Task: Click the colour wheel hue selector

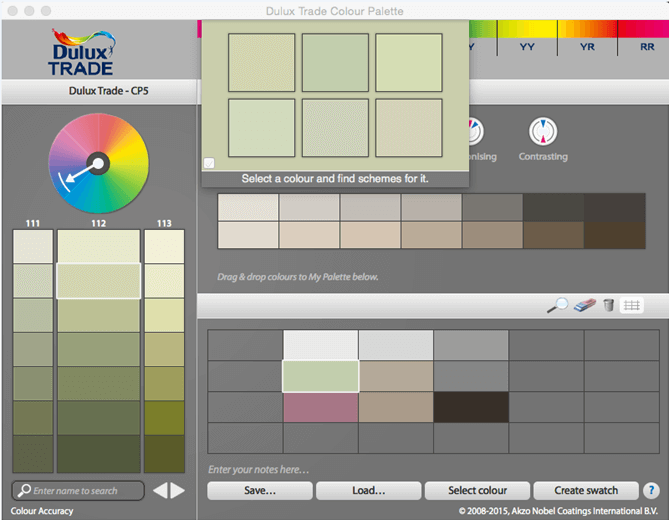Action: pyautogui.click(x=98, y=161)
